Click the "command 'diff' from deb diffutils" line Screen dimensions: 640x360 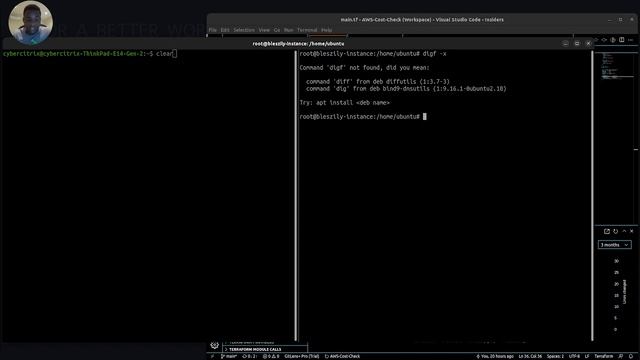(x=378, y=82)
